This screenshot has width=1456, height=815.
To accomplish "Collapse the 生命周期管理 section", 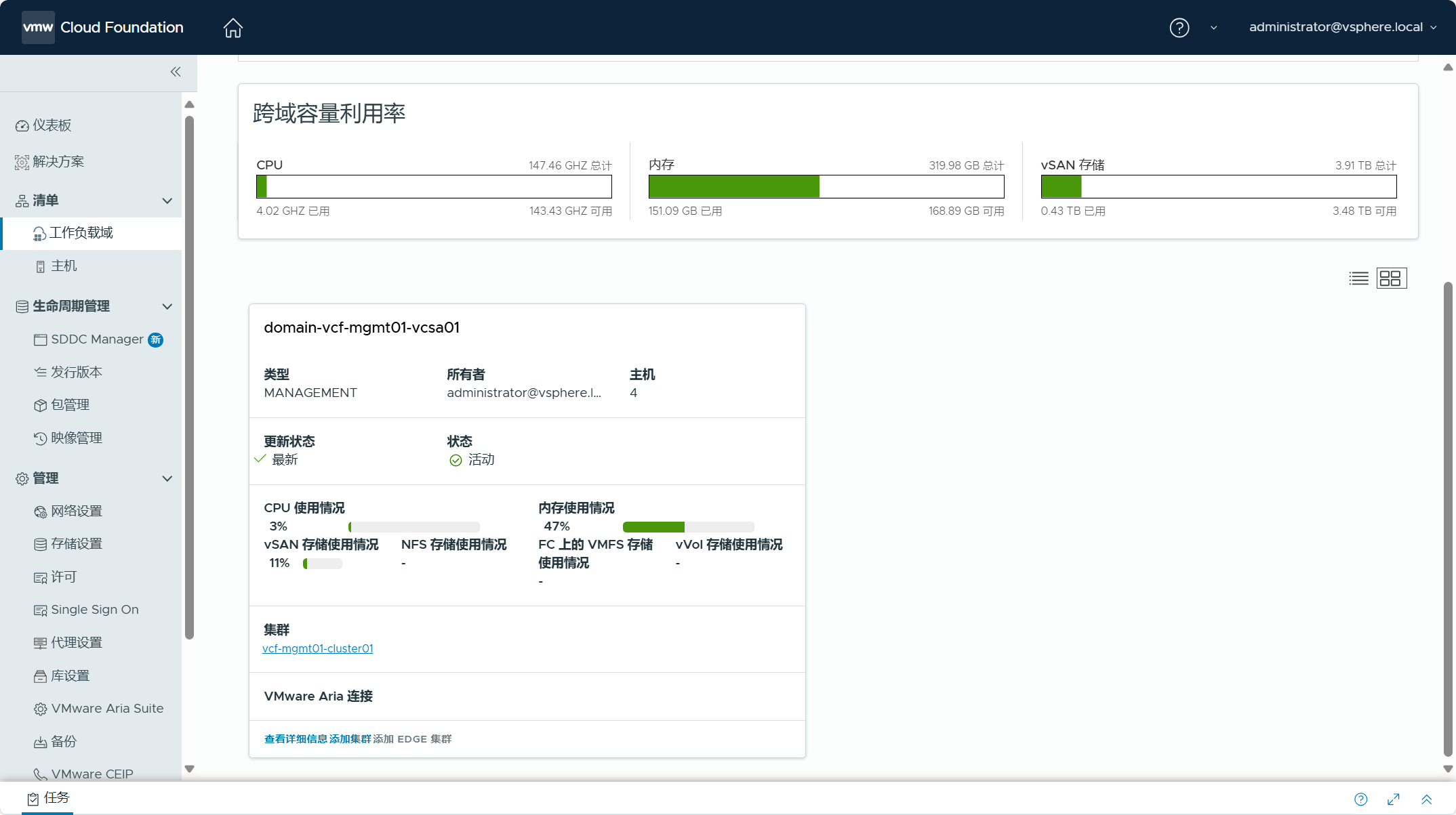I will pos(167,306).
